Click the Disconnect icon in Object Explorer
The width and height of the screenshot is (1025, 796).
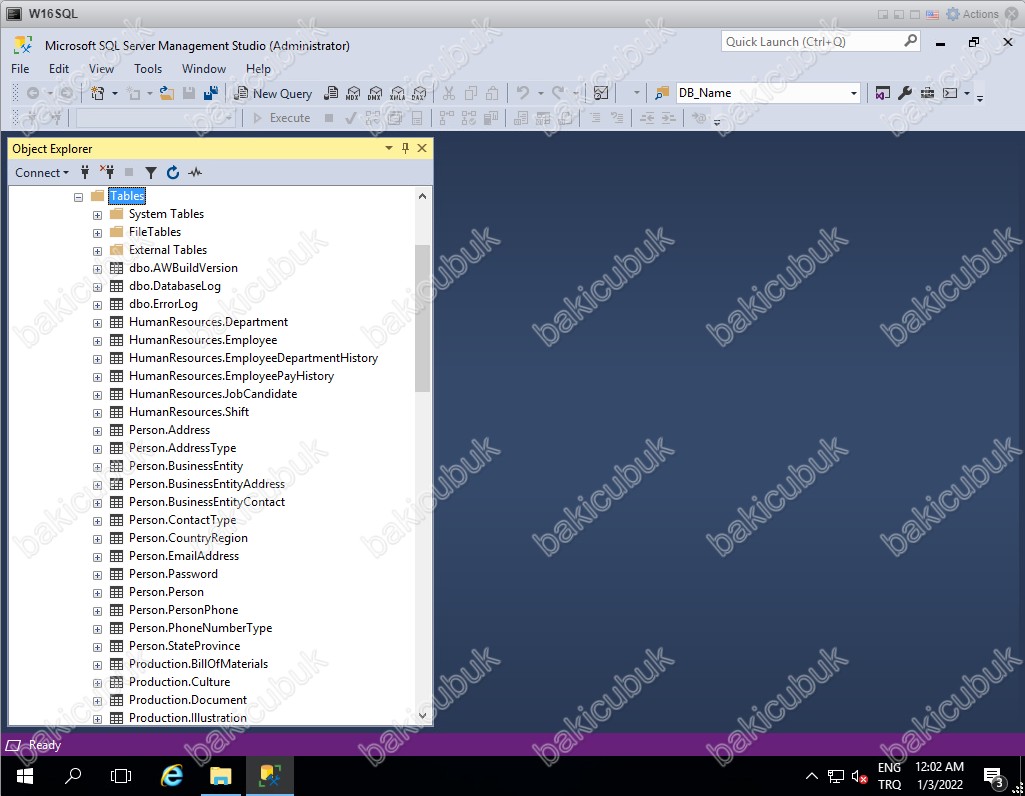coord(107,173)
